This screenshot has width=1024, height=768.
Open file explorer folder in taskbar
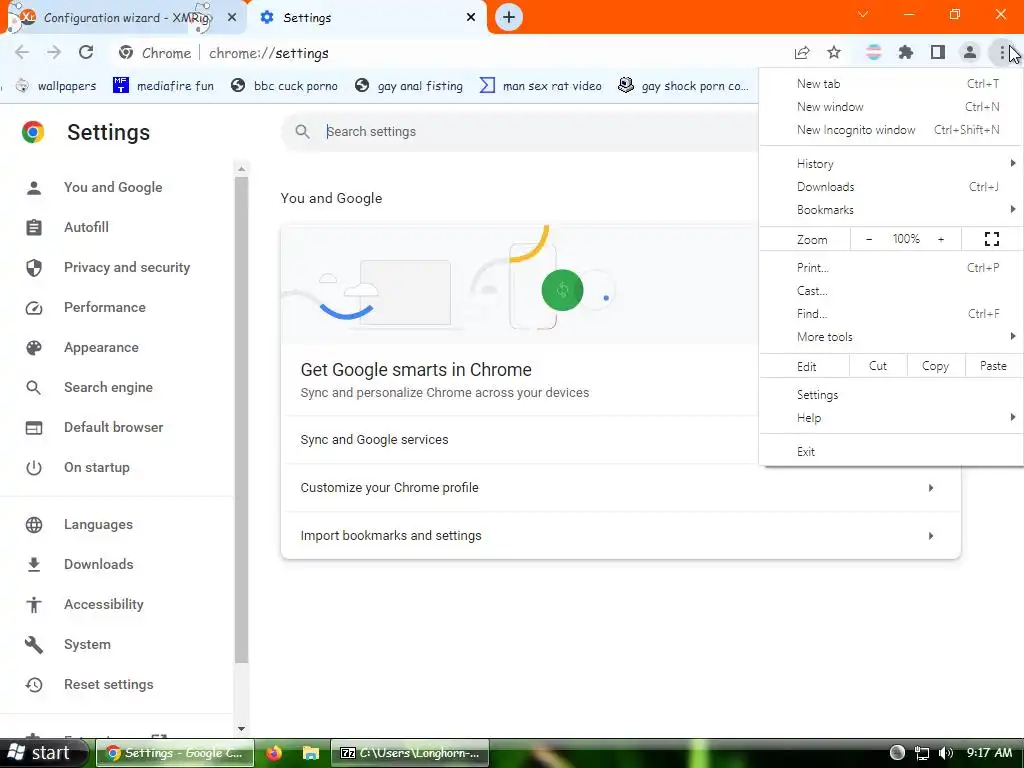click(x=310, y=753)
